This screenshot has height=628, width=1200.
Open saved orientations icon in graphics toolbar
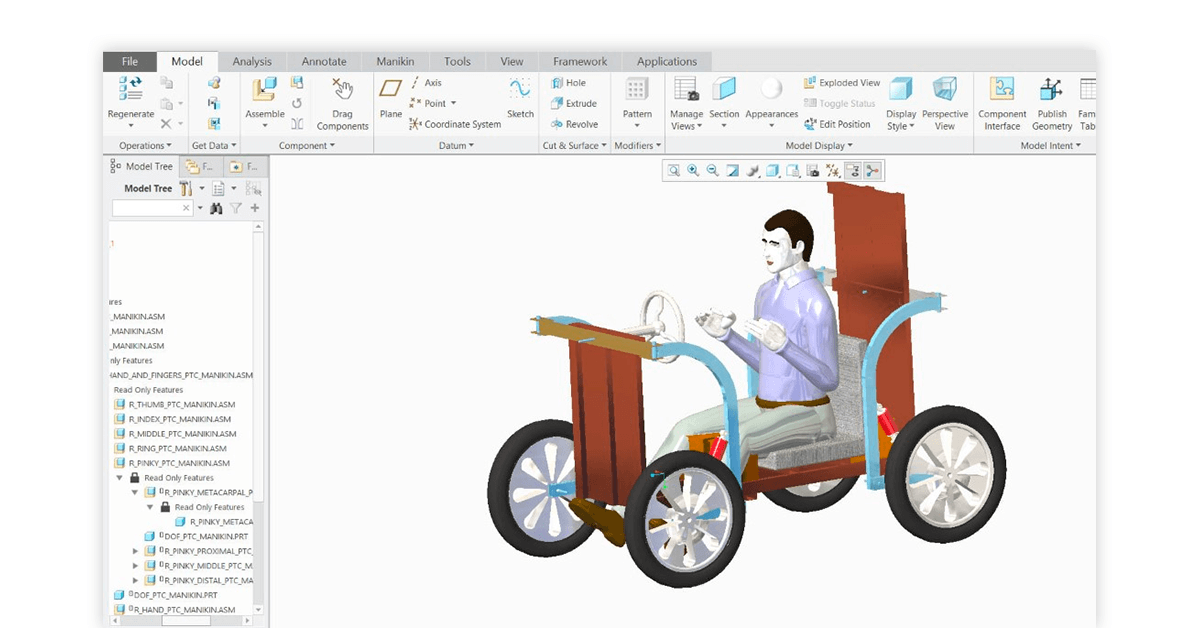(x=793, y=171)
